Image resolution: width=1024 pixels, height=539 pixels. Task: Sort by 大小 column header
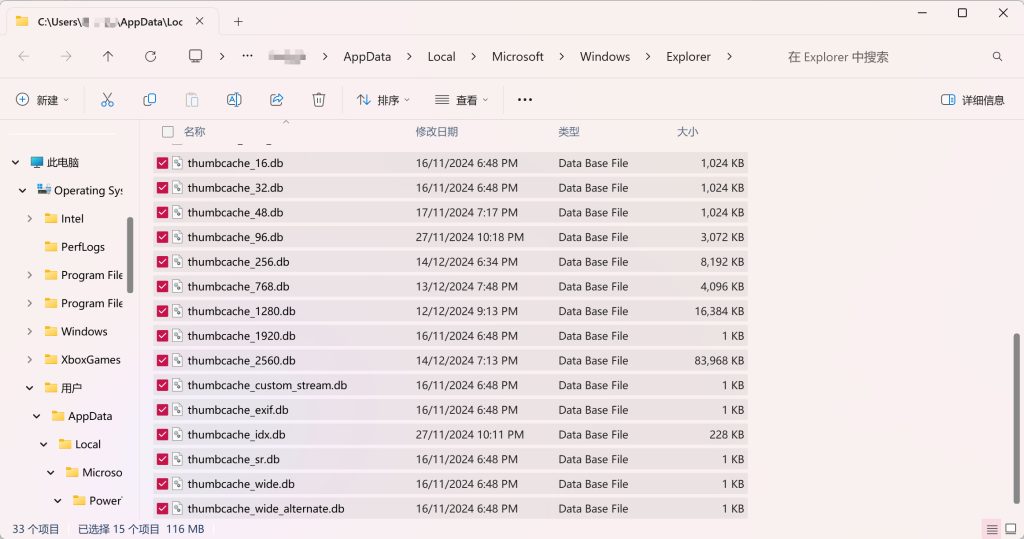click(x=688, y=132)
